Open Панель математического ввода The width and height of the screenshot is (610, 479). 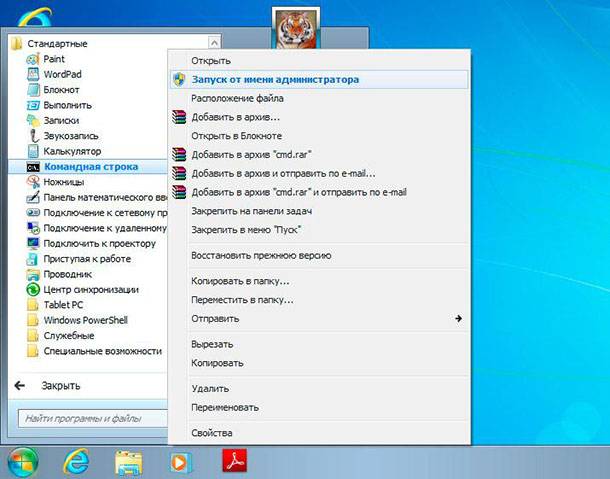(x=96, y=197)
